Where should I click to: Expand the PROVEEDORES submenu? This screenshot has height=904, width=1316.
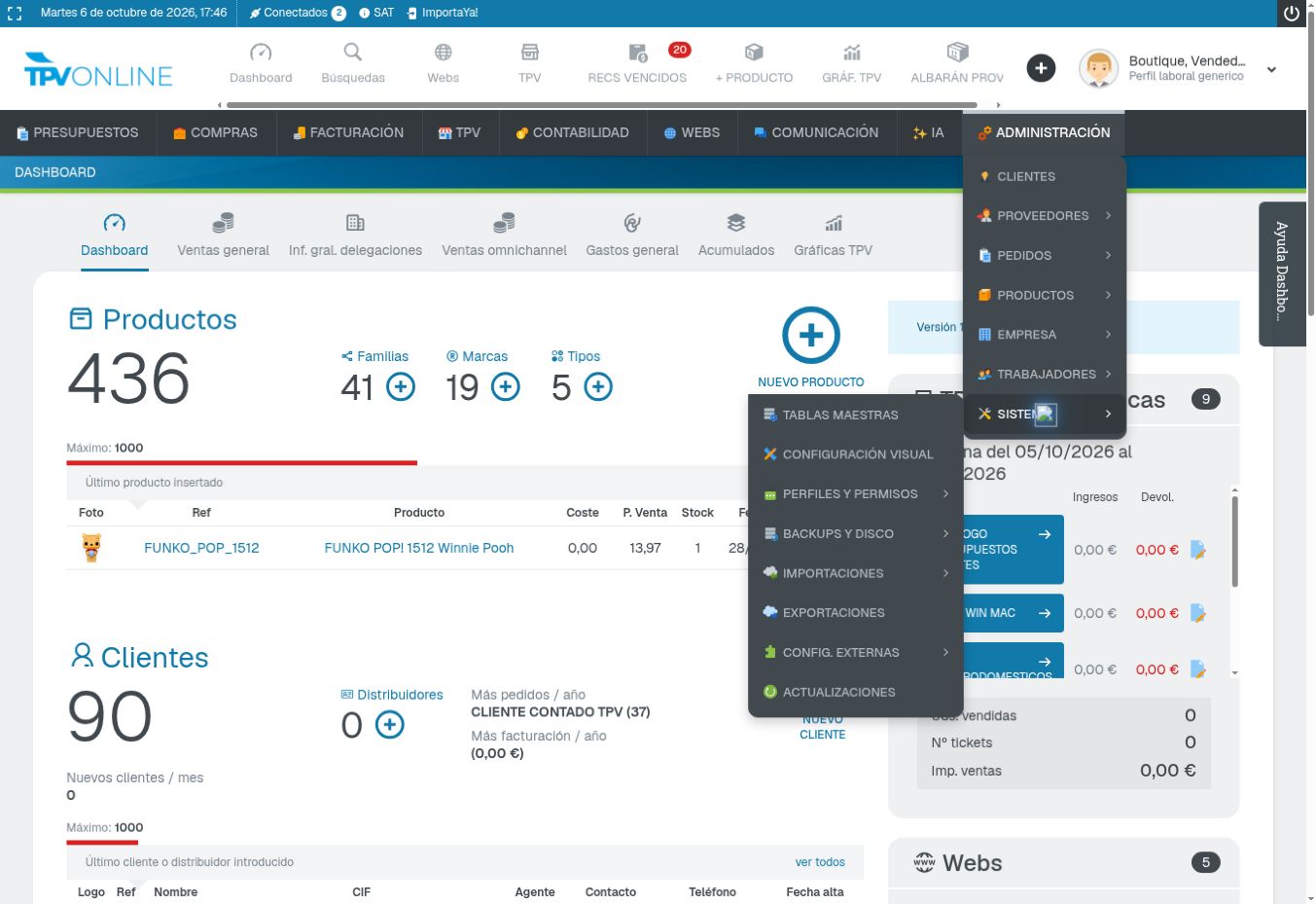click(1045, 216)
